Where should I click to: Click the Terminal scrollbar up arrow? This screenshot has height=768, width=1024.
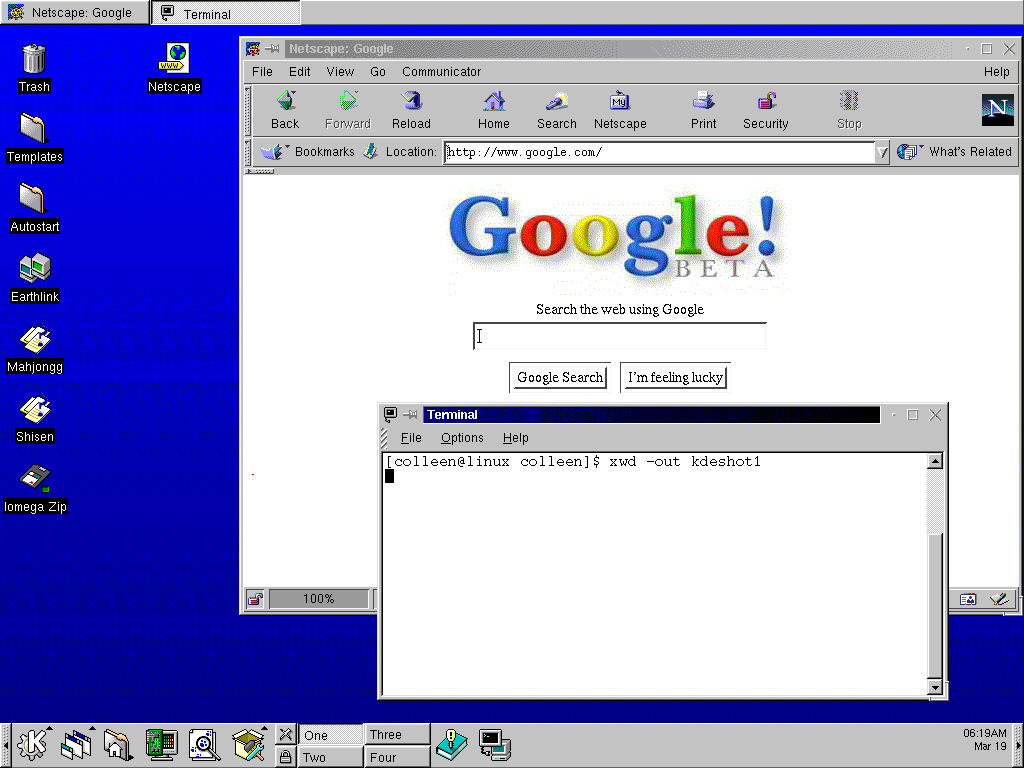(x=935, y=462)
